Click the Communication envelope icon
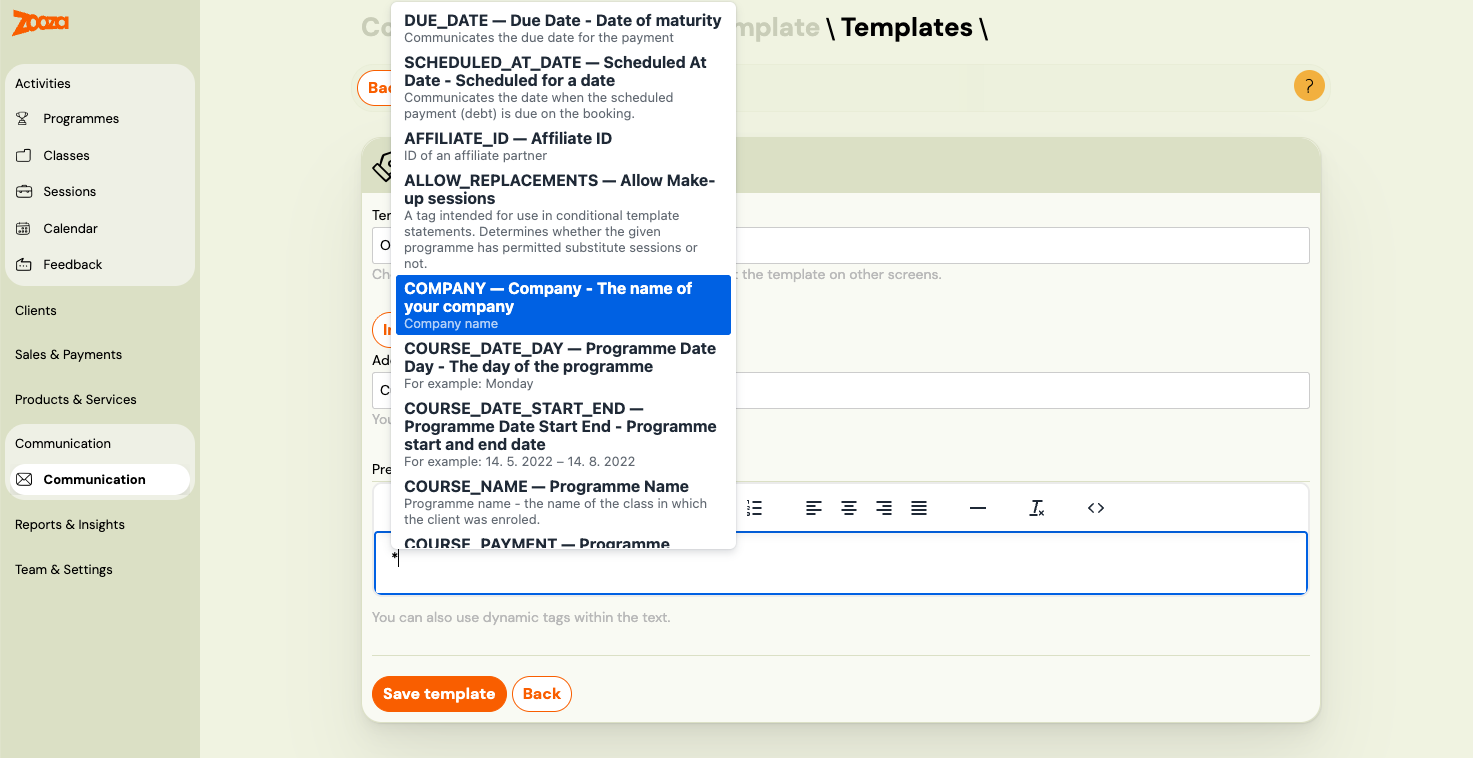This screenshot has width=1473, height=758. (24, 479)
